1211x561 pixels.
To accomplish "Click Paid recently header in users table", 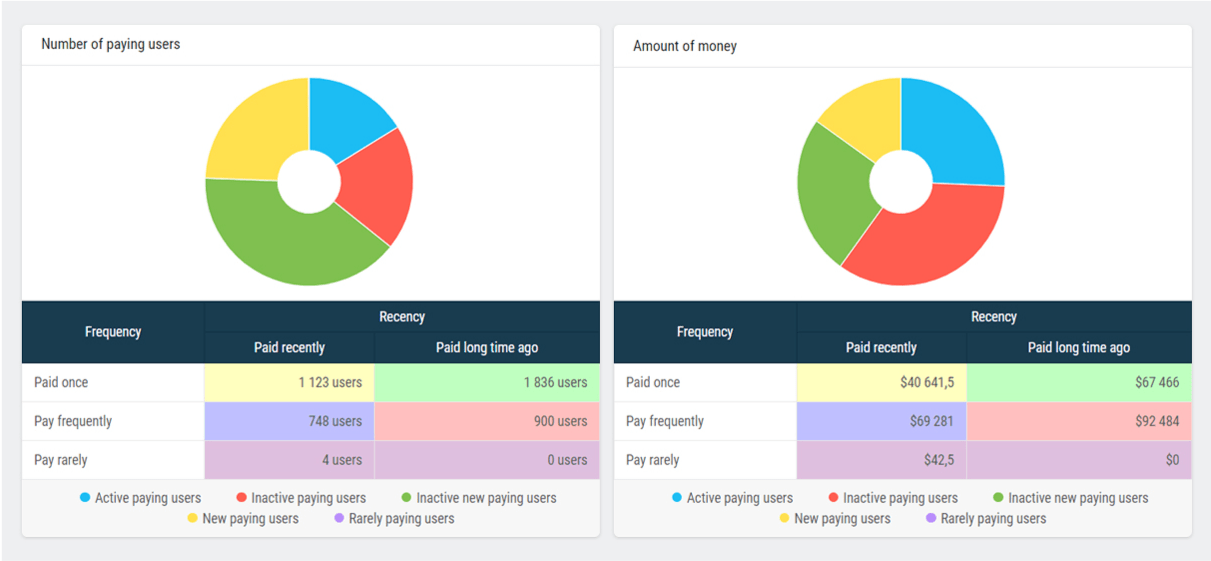I will [289, 348].
